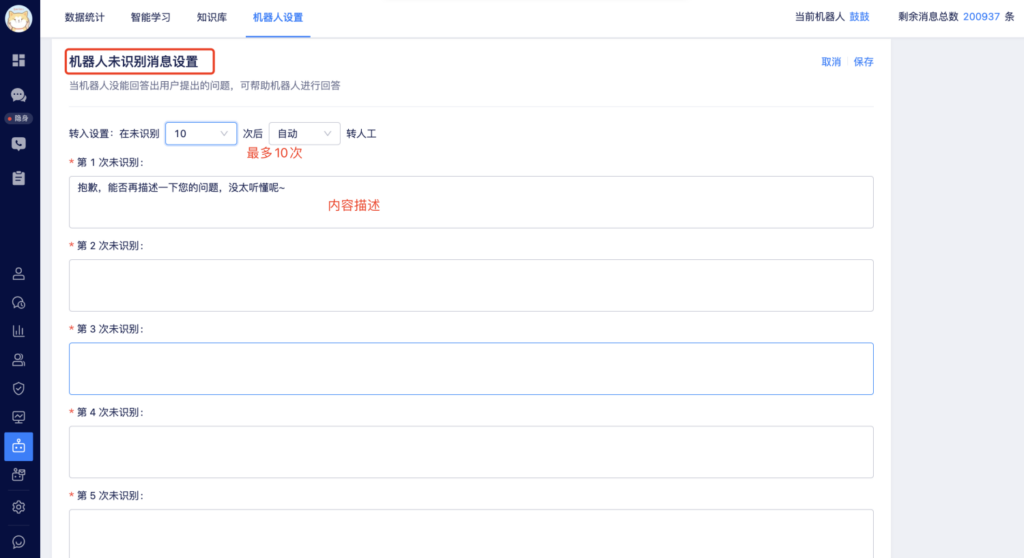Open the gift box icon in sidebar
The image size is (1024, 558).
18,475
